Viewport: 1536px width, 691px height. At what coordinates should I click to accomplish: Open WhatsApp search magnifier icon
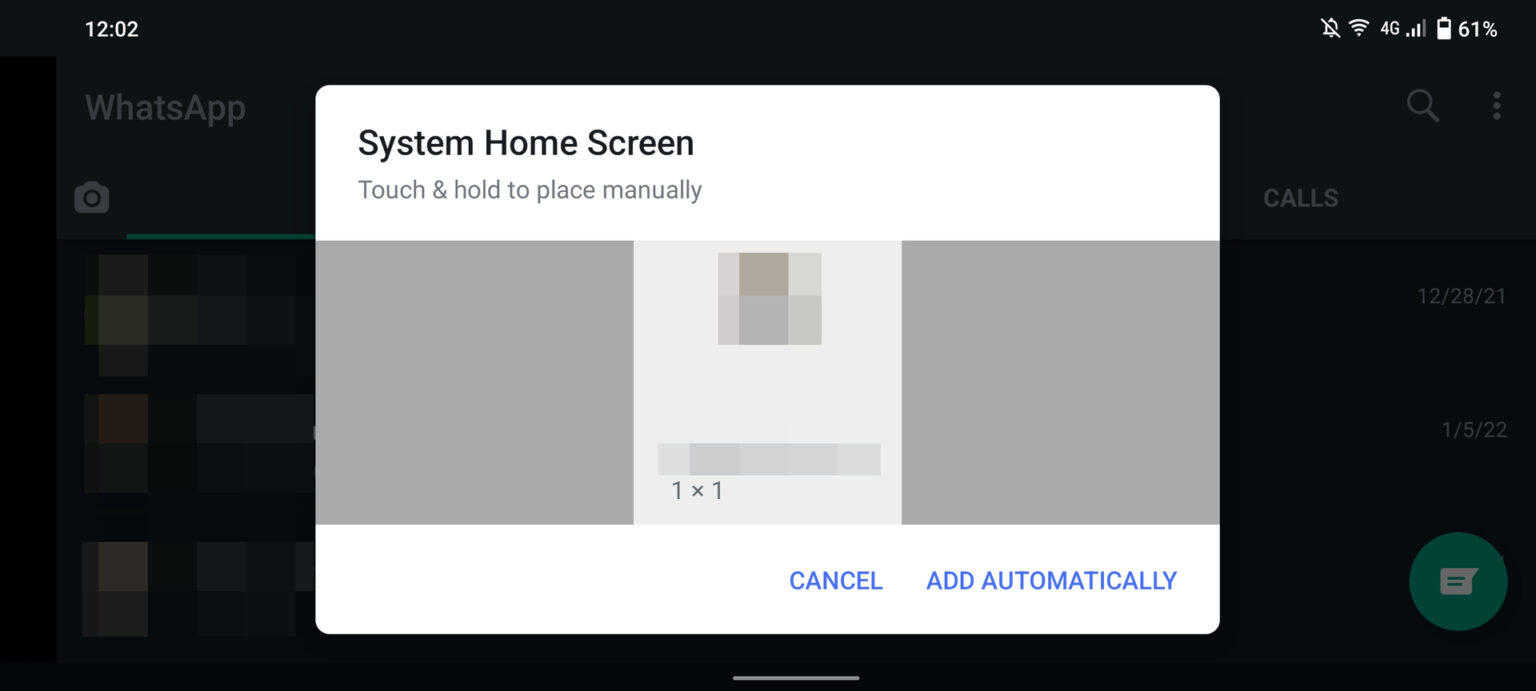click(1422, 106)
